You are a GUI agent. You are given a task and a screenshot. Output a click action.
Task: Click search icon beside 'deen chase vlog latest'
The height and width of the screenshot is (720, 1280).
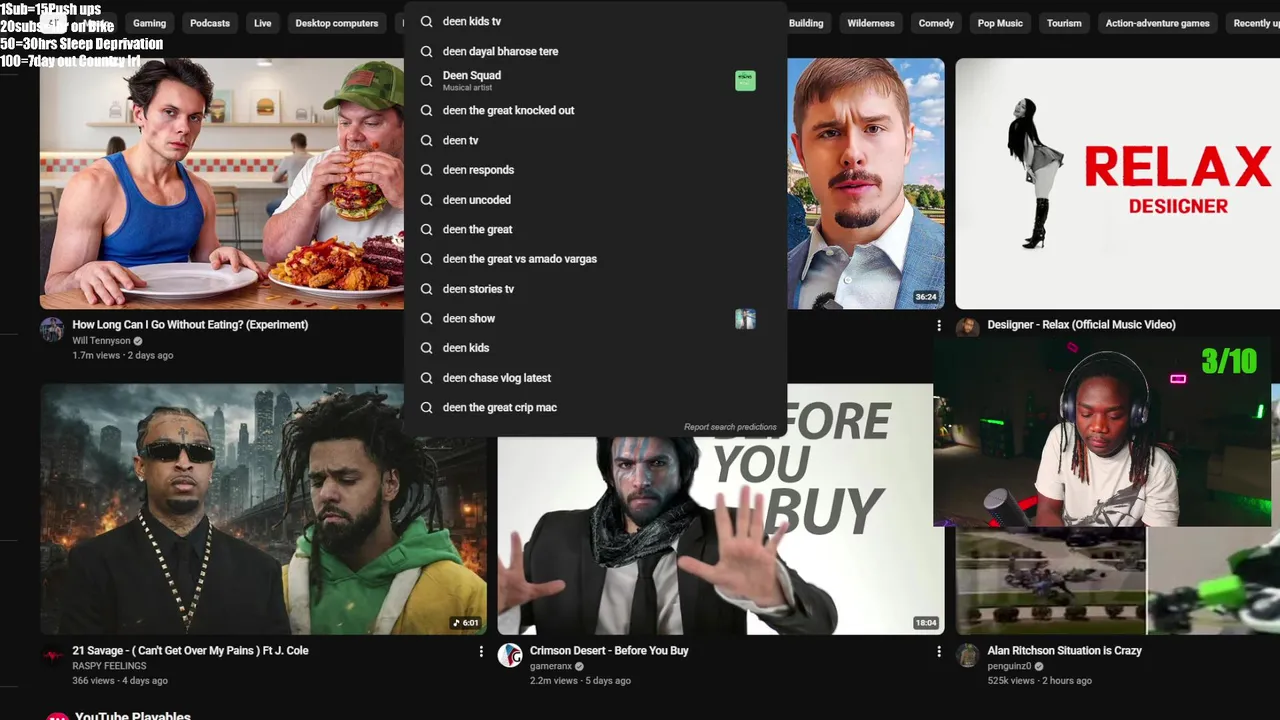(x=426, y=378)
